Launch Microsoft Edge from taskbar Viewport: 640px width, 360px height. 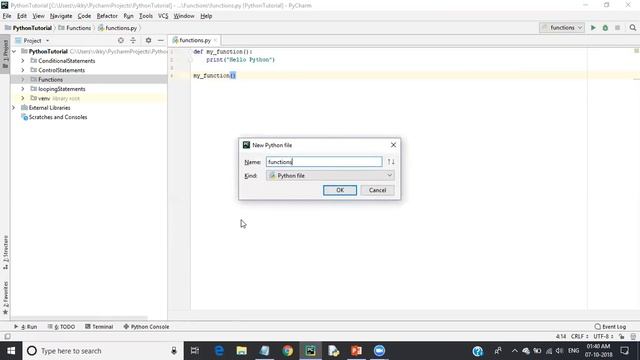(219, 351)
